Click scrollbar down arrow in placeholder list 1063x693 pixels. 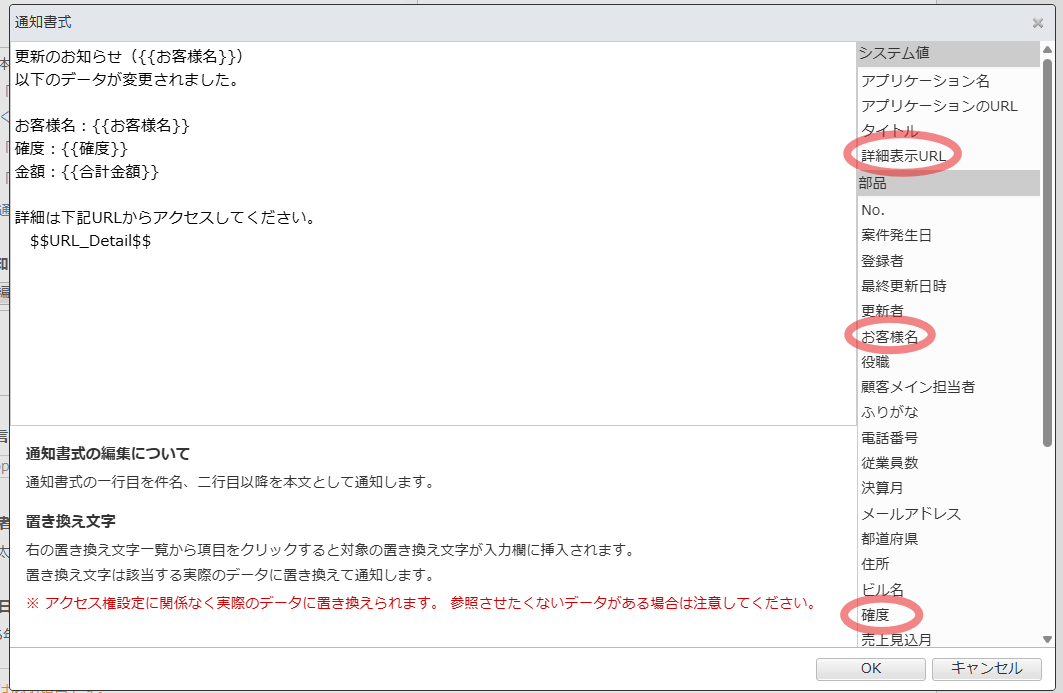pos(1047,639)
